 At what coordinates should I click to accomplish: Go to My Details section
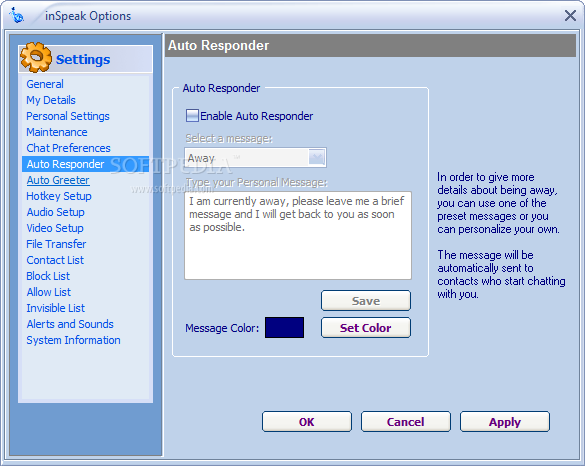[51, 100]
